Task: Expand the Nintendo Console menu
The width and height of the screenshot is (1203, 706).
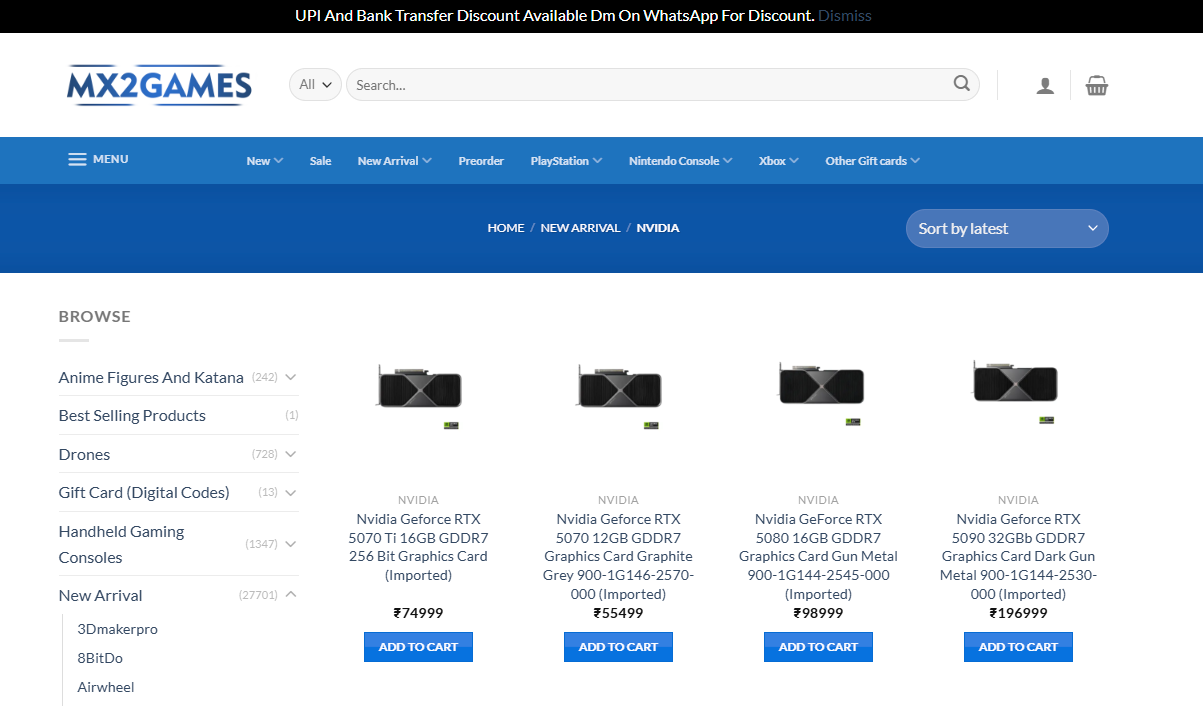Action: click(681, 161)
